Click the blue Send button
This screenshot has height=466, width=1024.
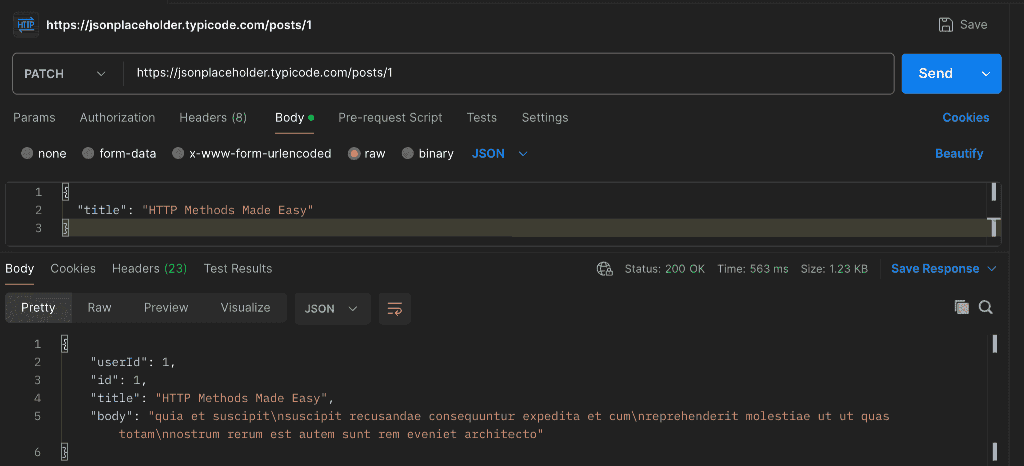tap(936, 74)
